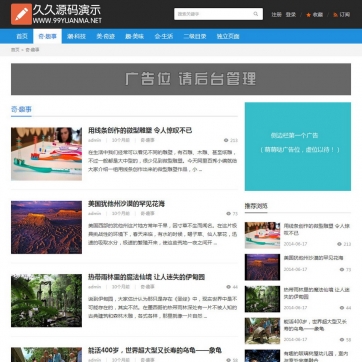The image size is (362, 362).
Task: Click 首页 in the breadcrumb trail
Action: tap(15, 50)
